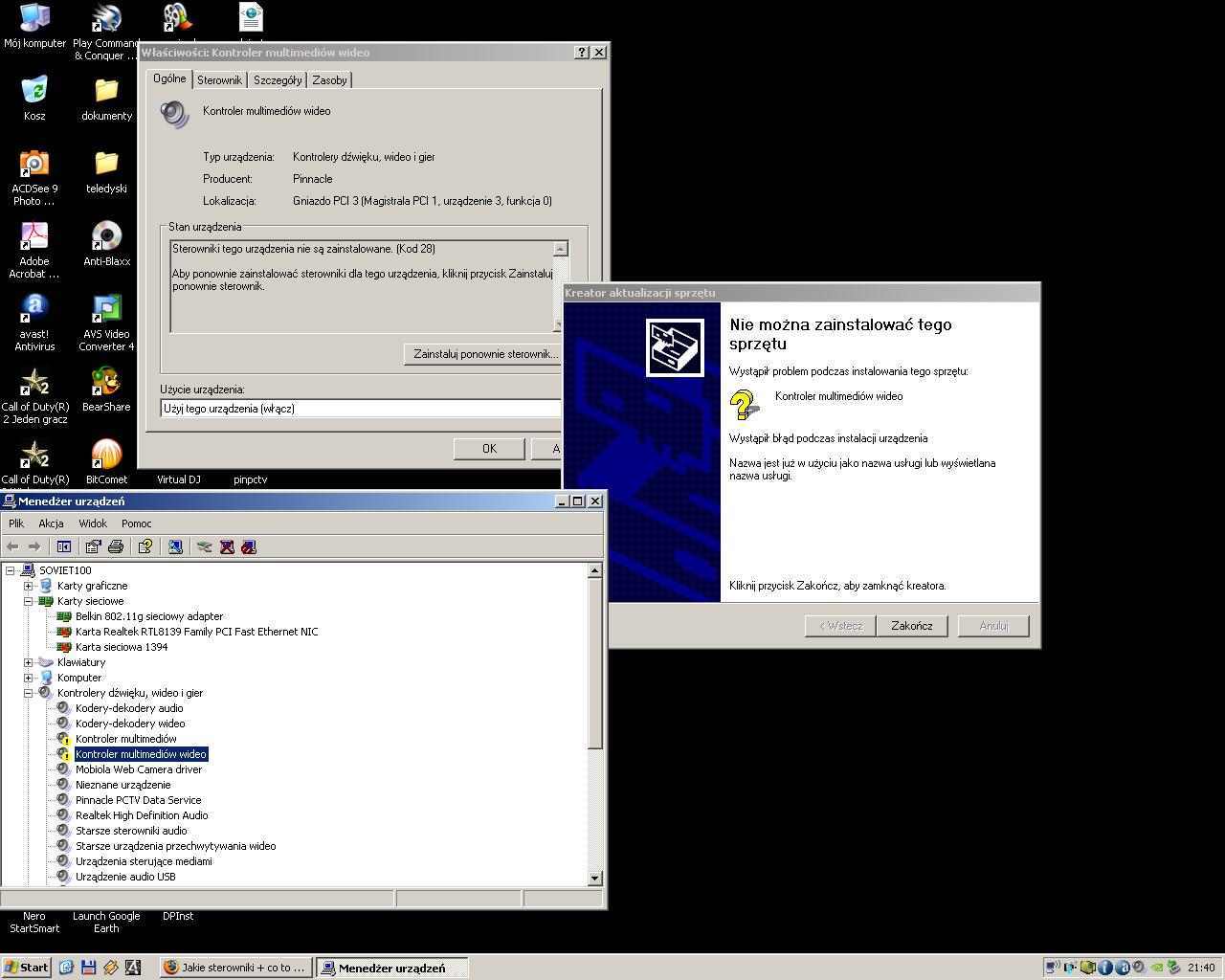Collapse the Karty sieciowe node
The height and width of the screenshot is (980, 1225).
[29, 601]
